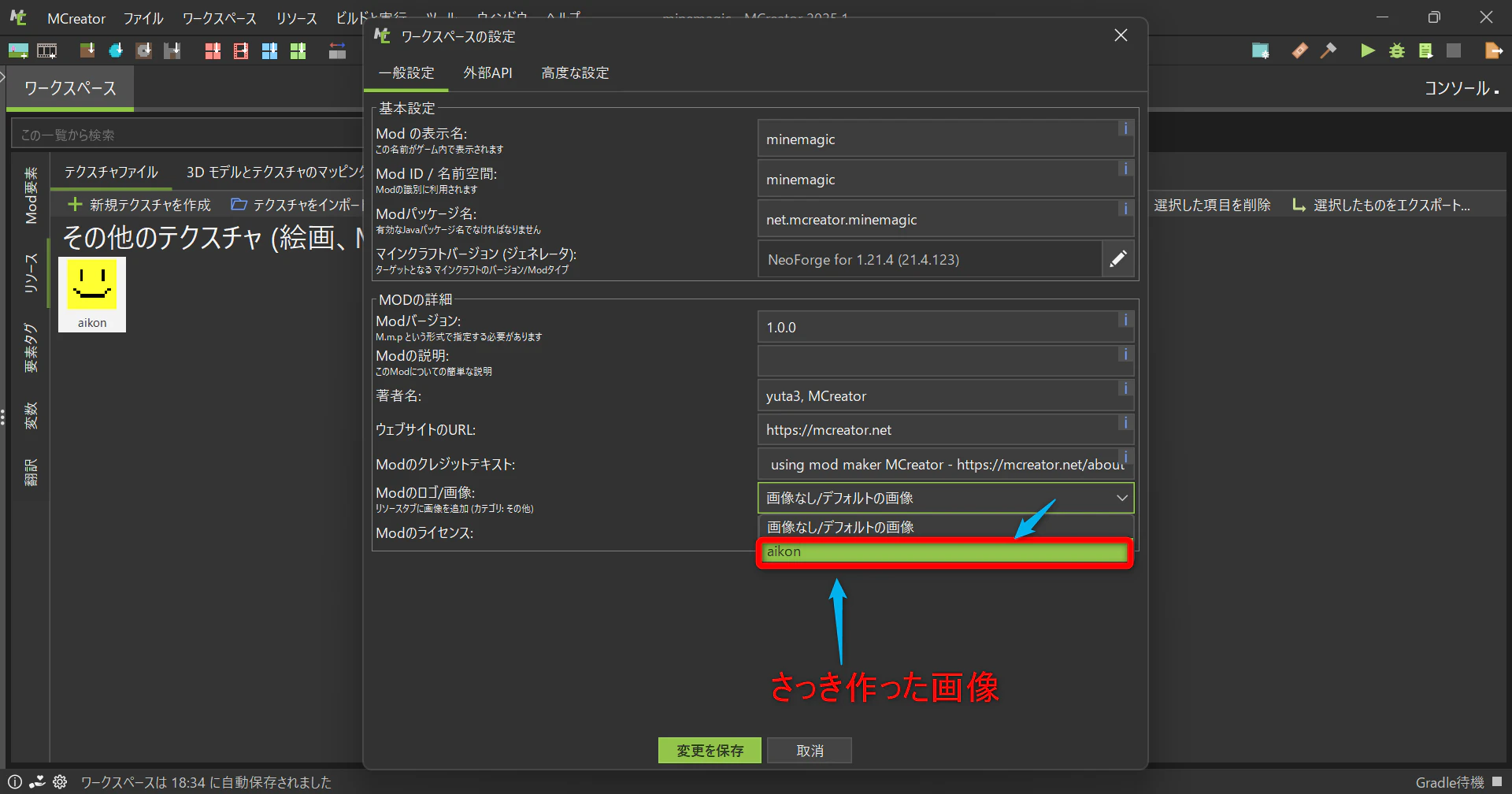Click the green run client play icon

(1368, 51)
